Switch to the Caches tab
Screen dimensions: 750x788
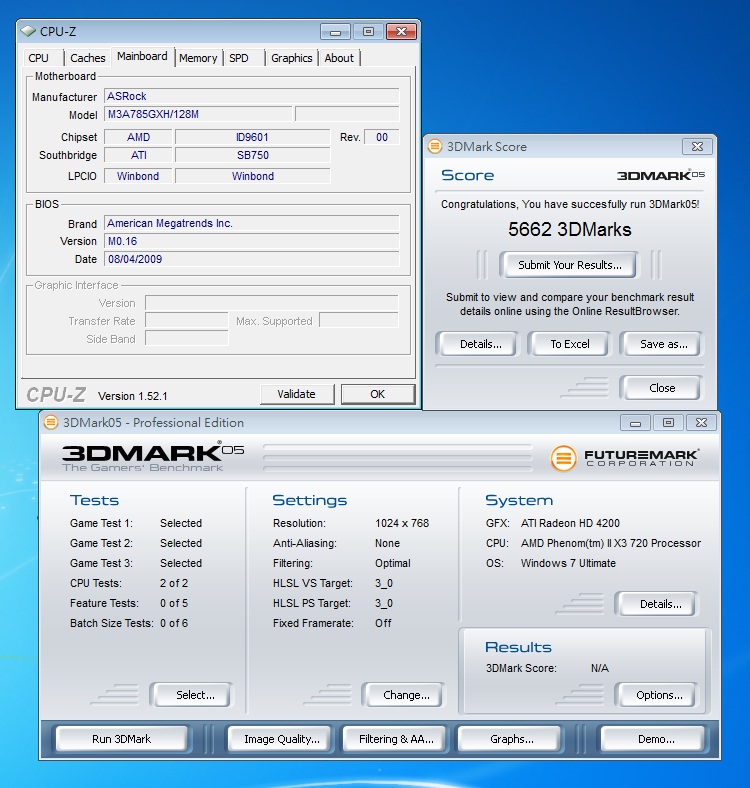pos(87,58)
